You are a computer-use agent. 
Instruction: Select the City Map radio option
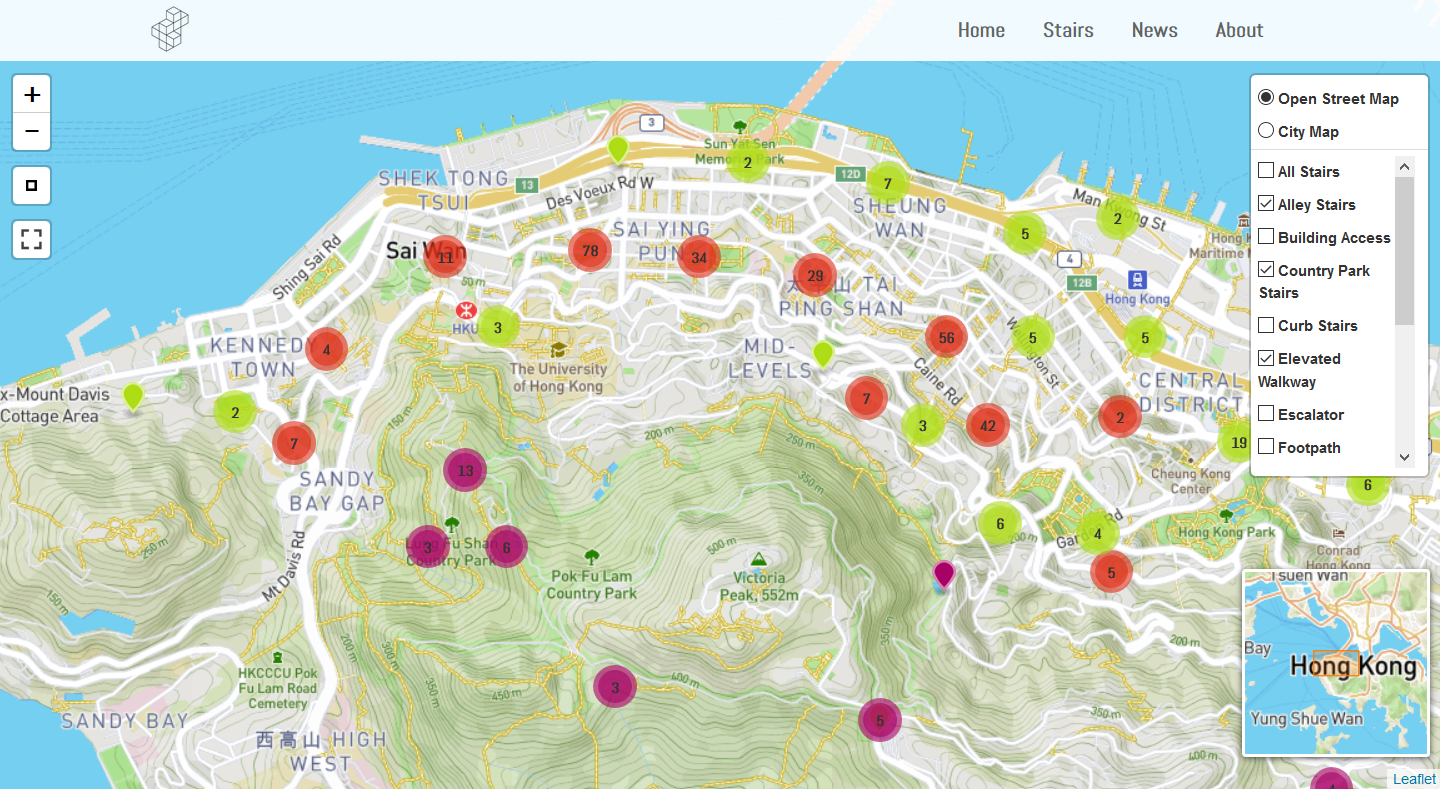tap(1266, 131)
